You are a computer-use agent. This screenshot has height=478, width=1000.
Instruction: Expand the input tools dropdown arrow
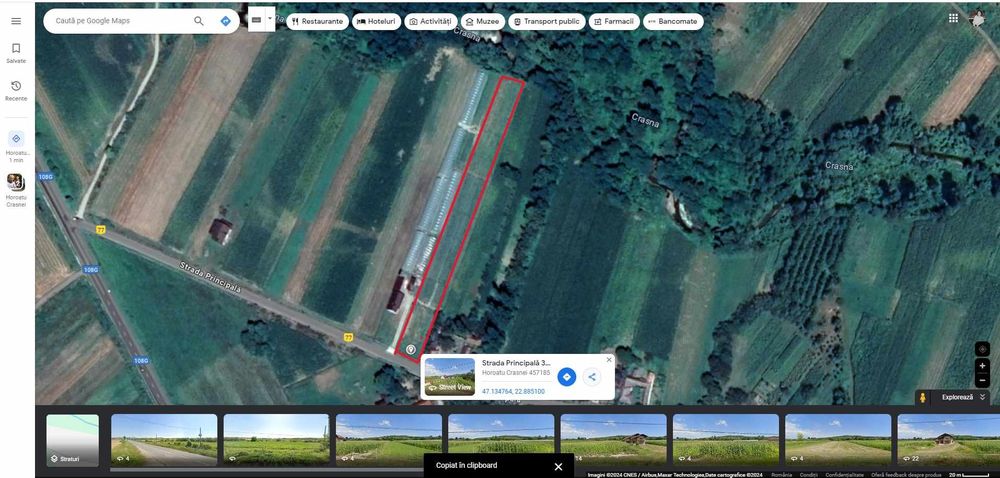tap(270, 20)
